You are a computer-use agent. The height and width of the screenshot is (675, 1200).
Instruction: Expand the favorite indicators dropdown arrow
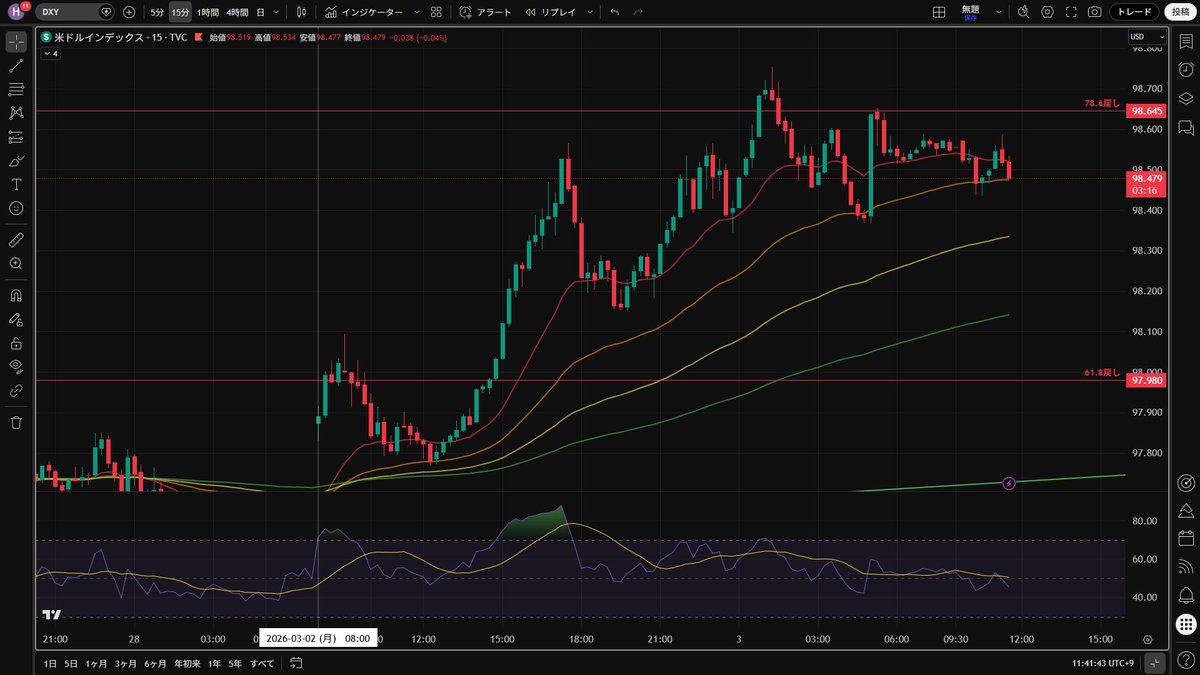coord(415,12)
